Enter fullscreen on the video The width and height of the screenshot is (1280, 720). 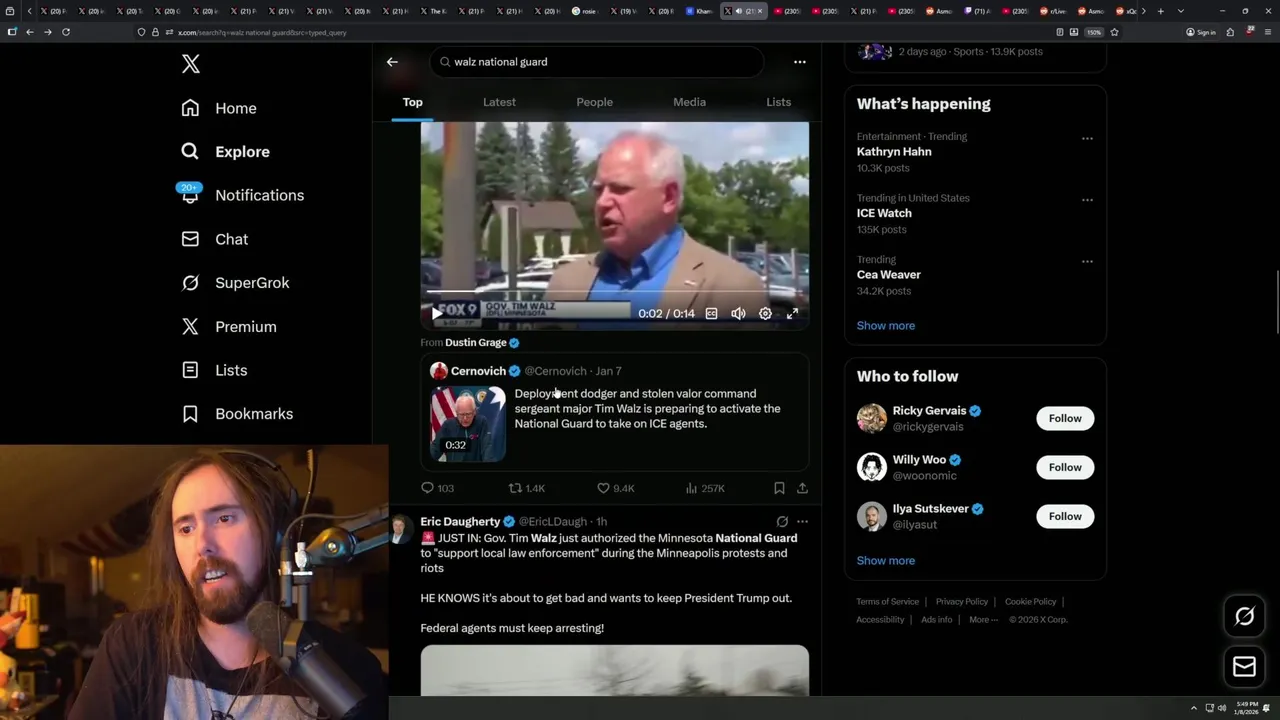[x=792, y=313]
